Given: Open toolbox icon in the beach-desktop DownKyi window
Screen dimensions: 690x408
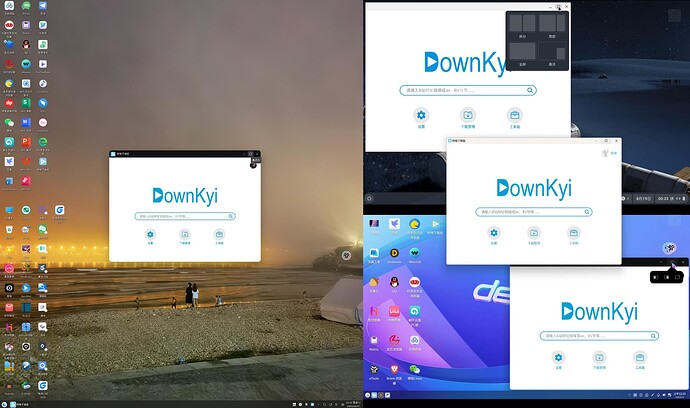Looking at the screenshot, I should pos(219,234).
